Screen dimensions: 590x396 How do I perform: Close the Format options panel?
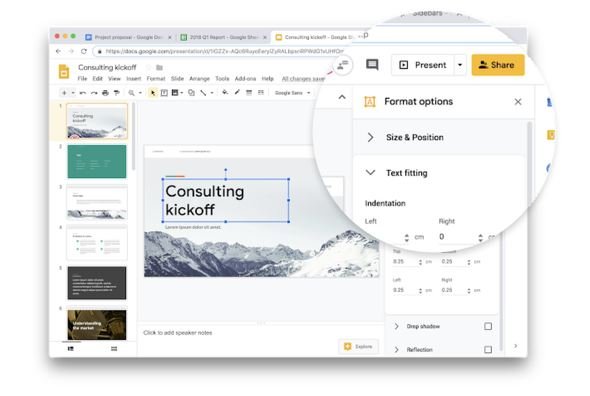tap(518, 102)
